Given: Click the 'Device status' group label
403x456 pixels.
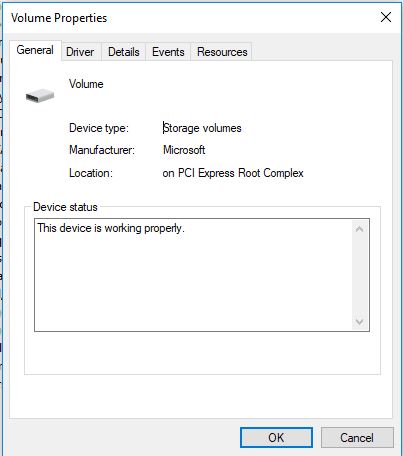Looking at the screenshot, I should [x=65, y=207].
